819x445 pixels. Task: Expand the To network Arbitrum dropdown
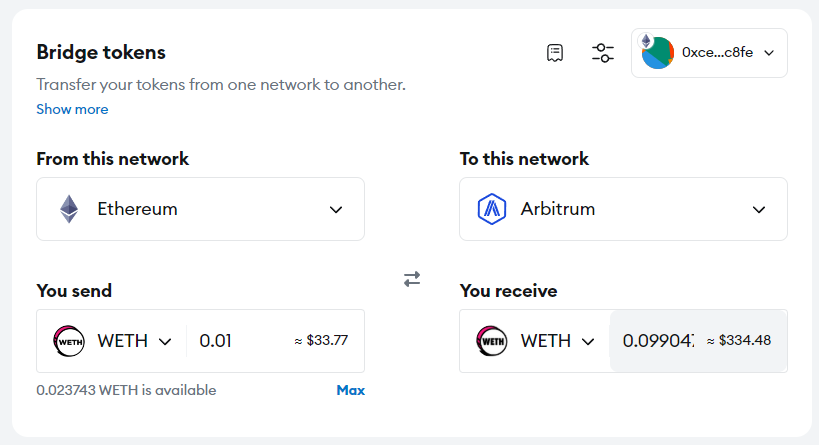click(x=759, y=210)
